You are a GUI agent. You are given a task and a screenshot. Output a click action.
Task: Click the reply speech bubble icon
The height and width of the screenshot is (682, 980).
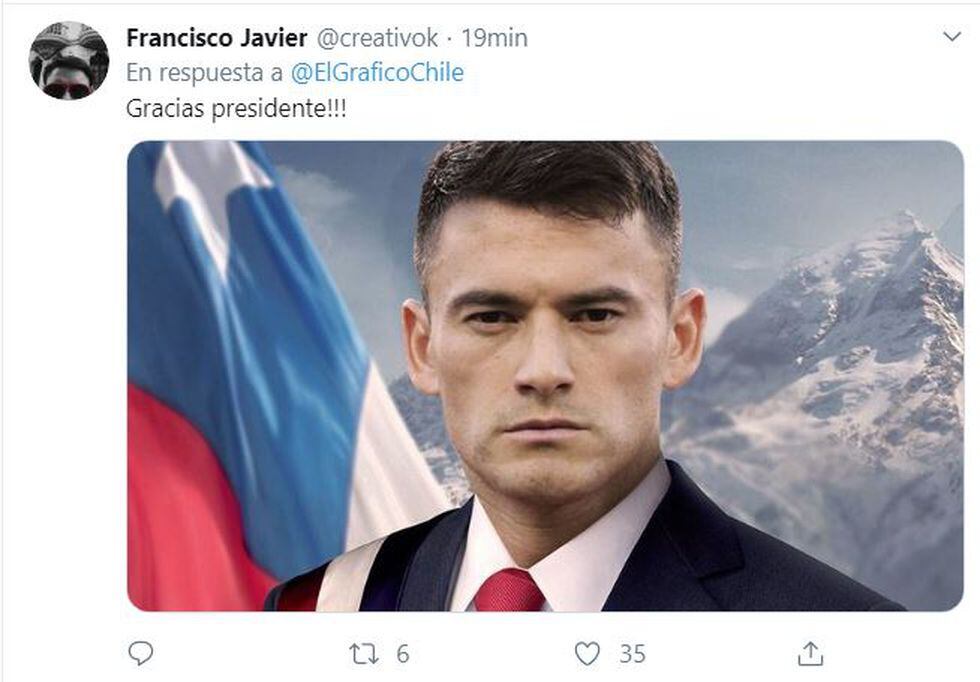tap(141, 653)
